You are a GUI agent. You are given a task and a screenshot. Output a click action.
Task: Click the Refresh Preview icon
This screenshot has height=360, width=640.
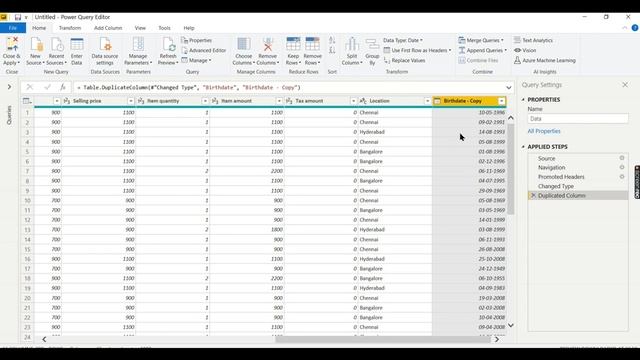tap(168, 44)
